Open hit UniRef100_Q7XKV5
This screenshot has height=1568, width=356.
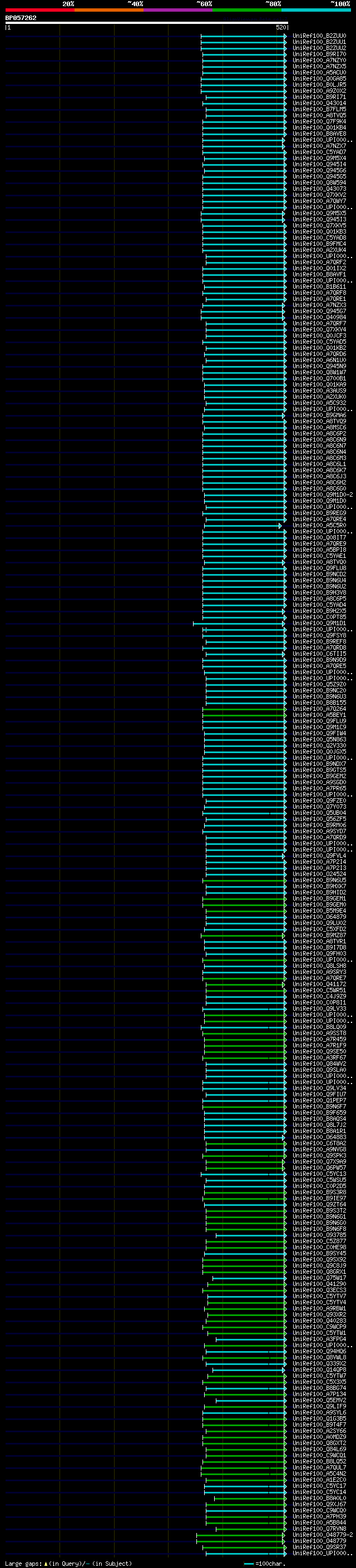[x=319, y=226]
